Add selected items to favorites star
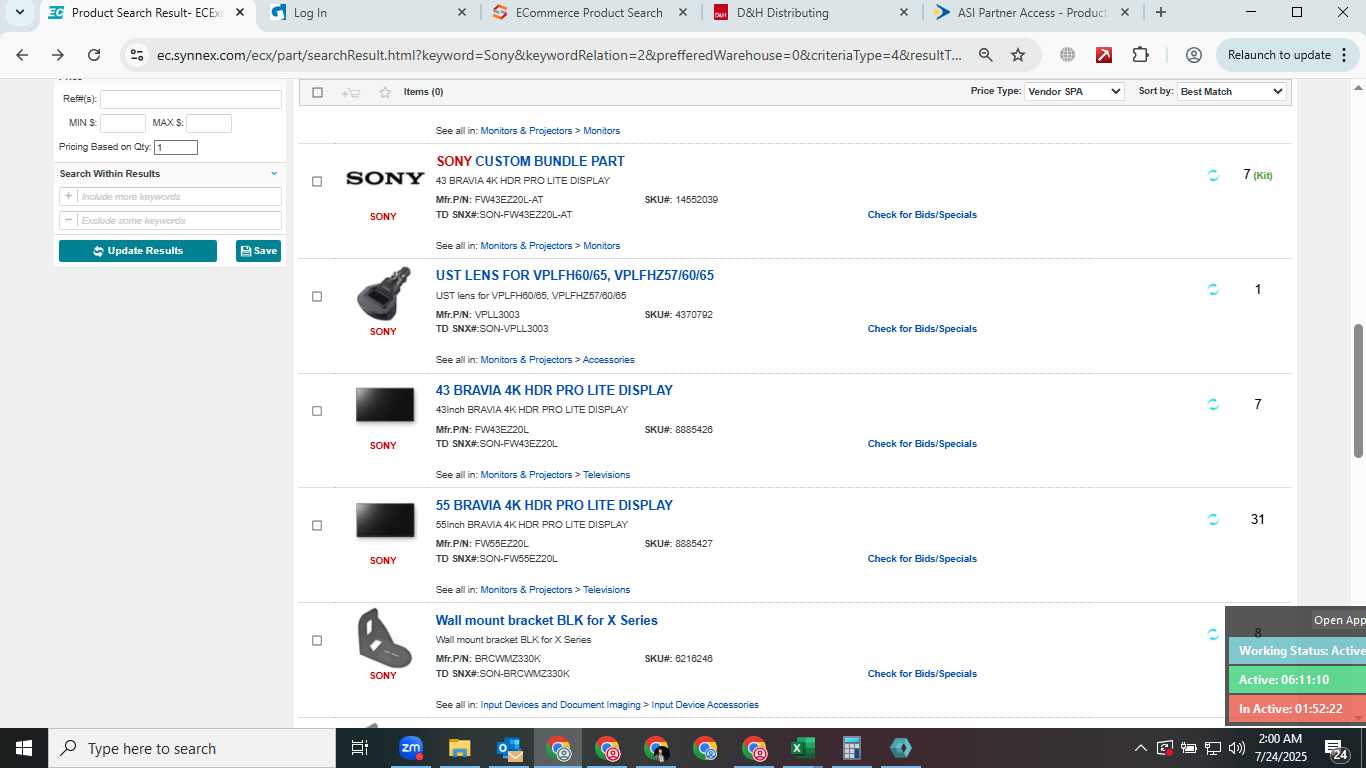This screenshot has height=768, width=1366. click(x=385, y=92)
